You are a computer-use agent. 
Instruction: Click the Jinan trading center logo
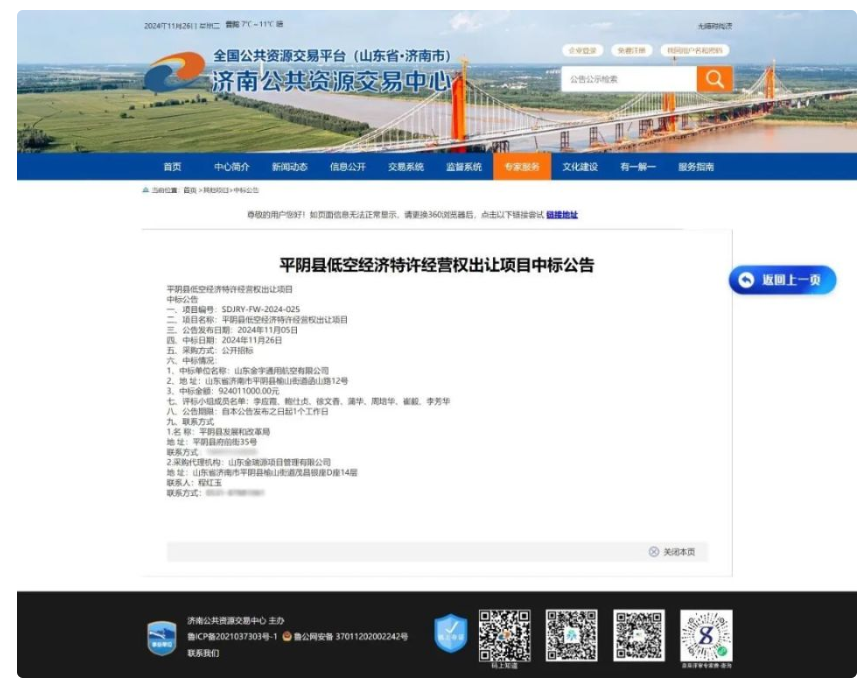pos(176,73)
